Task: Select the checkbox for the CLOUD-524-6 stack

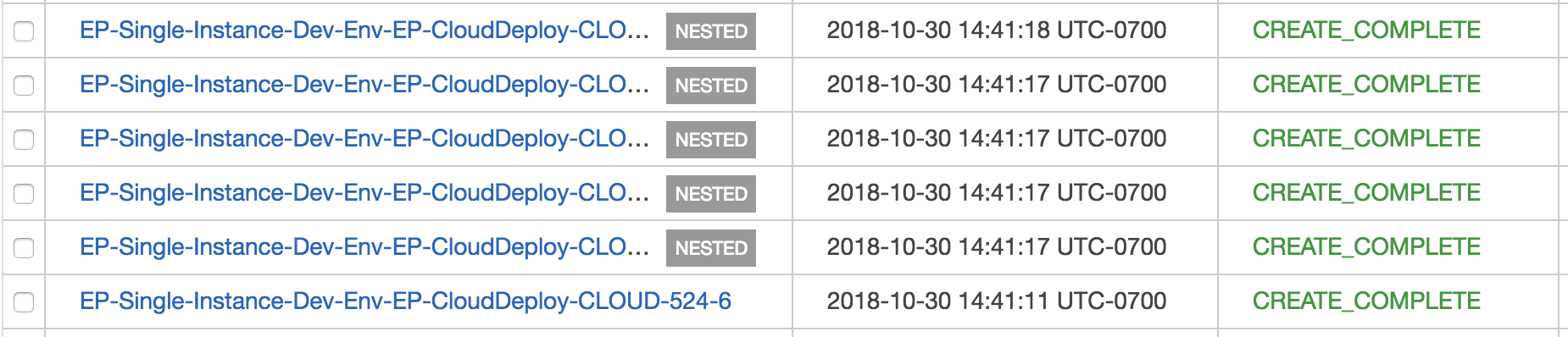Action: point(24,302)
